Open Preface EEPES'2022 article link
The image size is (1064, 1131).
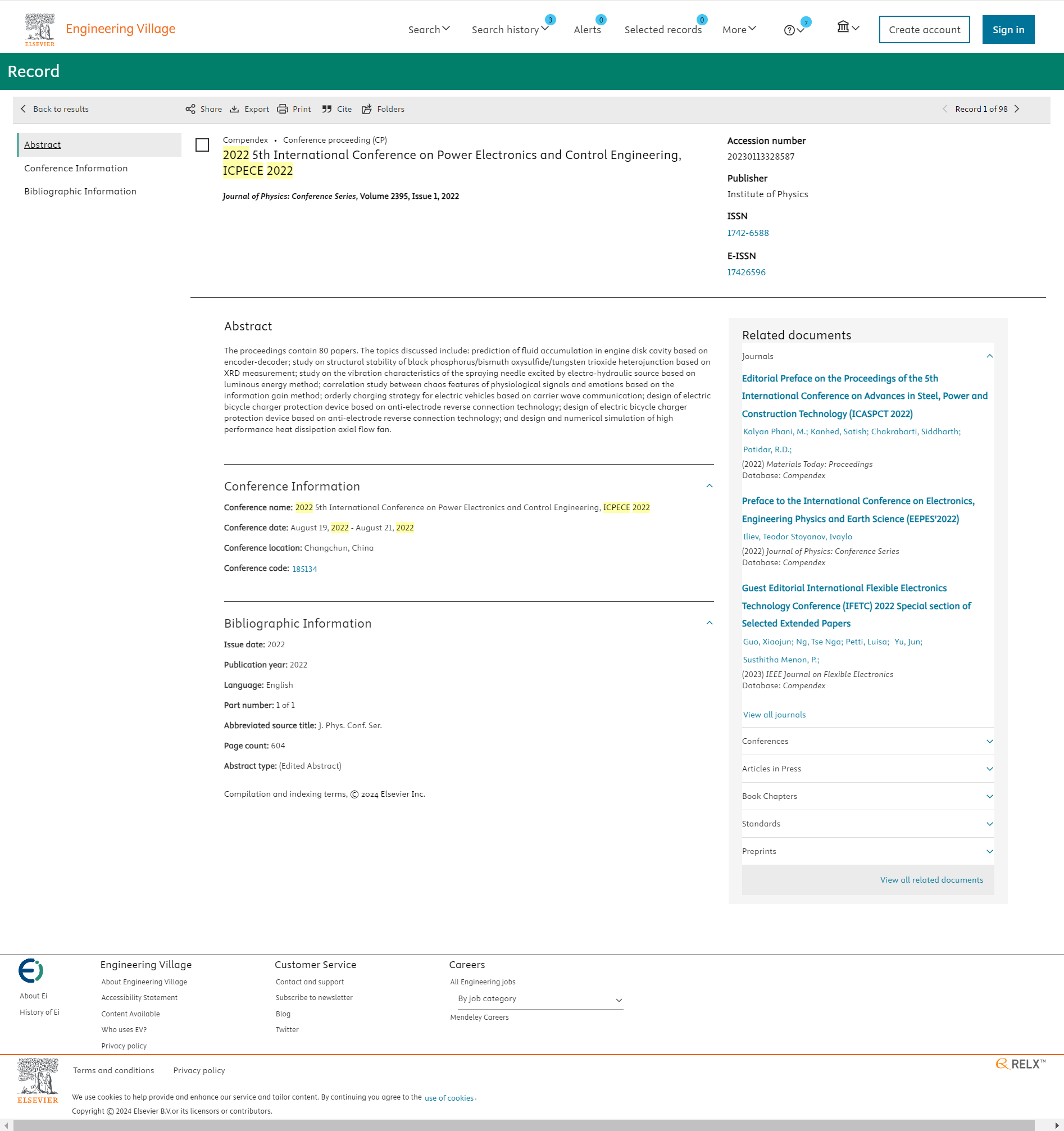coord(858,510)
